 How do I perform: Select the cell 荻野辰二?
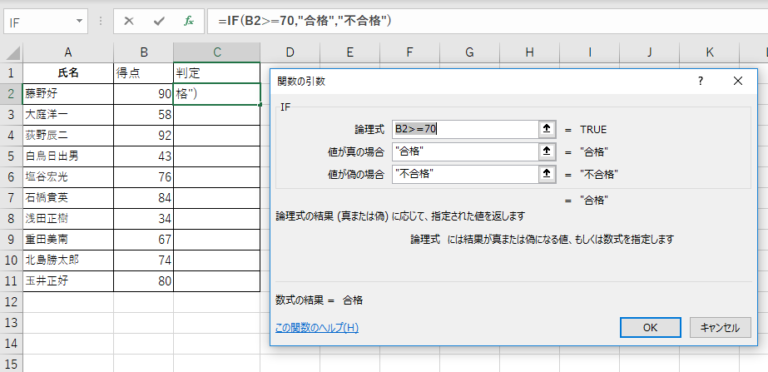[x=68, y=136]
